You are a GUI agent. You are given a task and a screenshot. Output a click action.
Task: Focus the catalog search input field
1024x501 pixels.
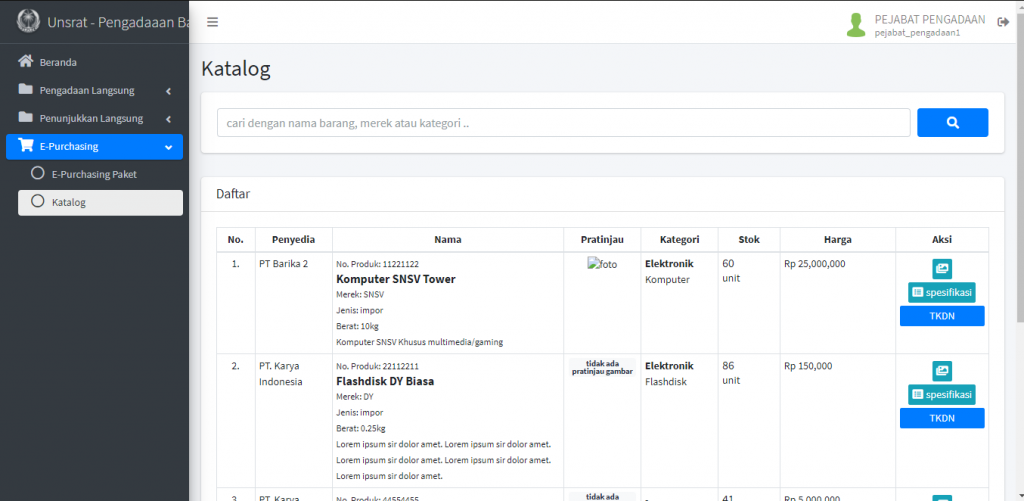[564, 123]
